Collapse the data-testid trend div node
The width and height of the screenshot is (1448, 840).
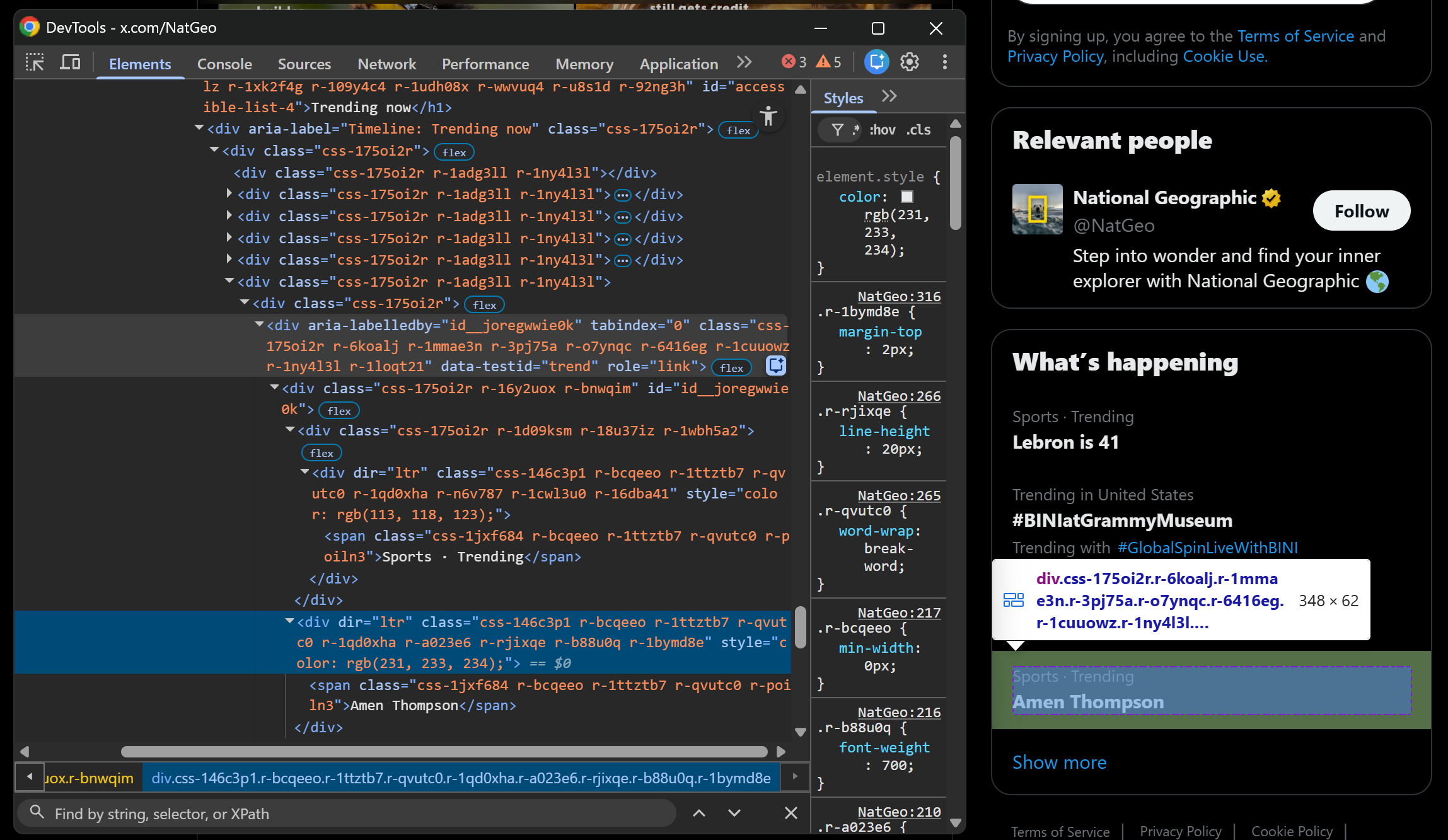point(259,325)
